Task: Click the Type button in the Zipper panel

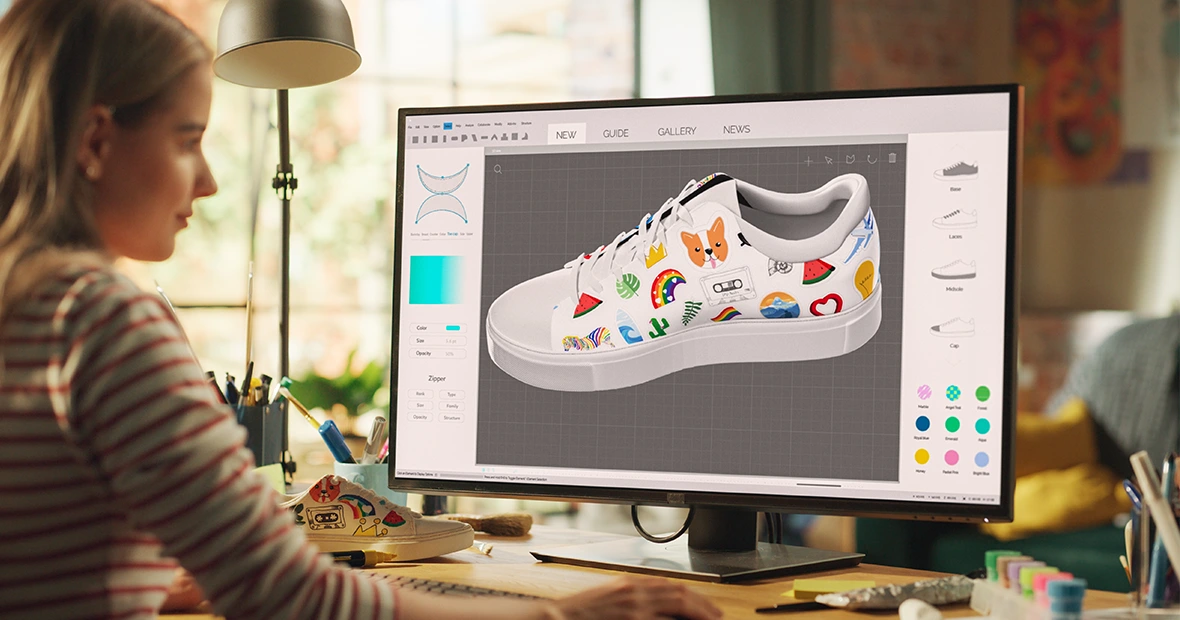Action: point(452,395)
